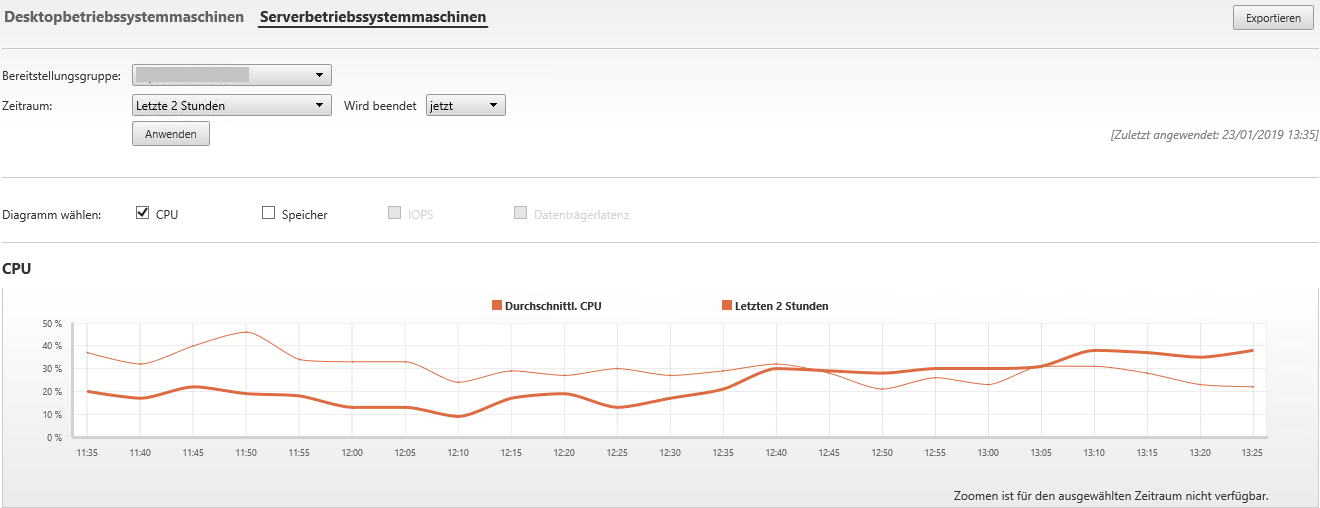This screenshot has width=1320, height=508.
Task: Click the thick line's data point at 13:10
Action: coord(1095,350)
